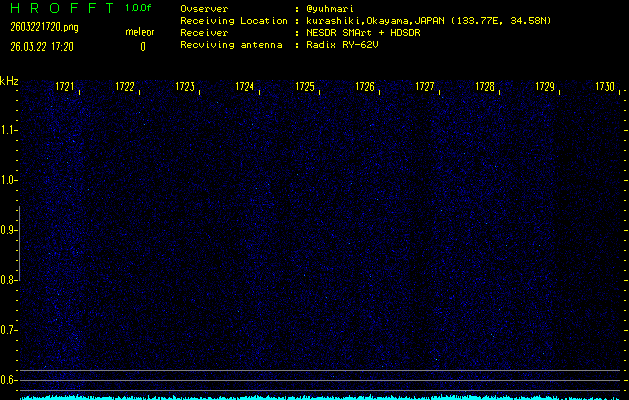Image resolution: width=629 pixels, height=400 pixels.
Task: Click the meteor count value 0
Action: [142, 46]
